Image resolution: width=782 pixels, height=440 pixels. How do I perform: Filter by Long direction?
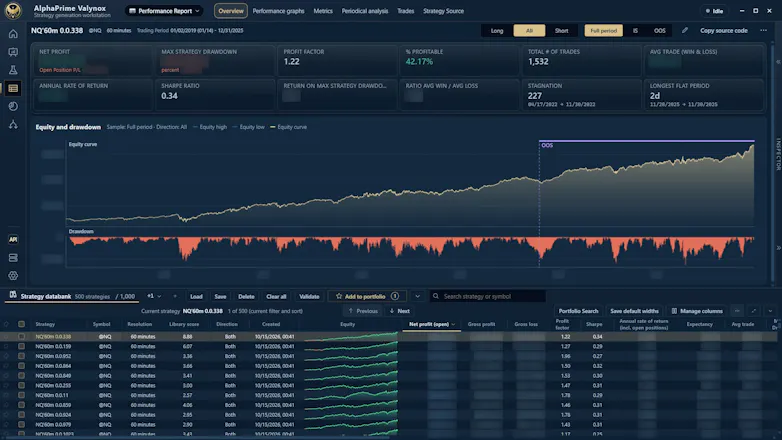(x=497, y=30)
